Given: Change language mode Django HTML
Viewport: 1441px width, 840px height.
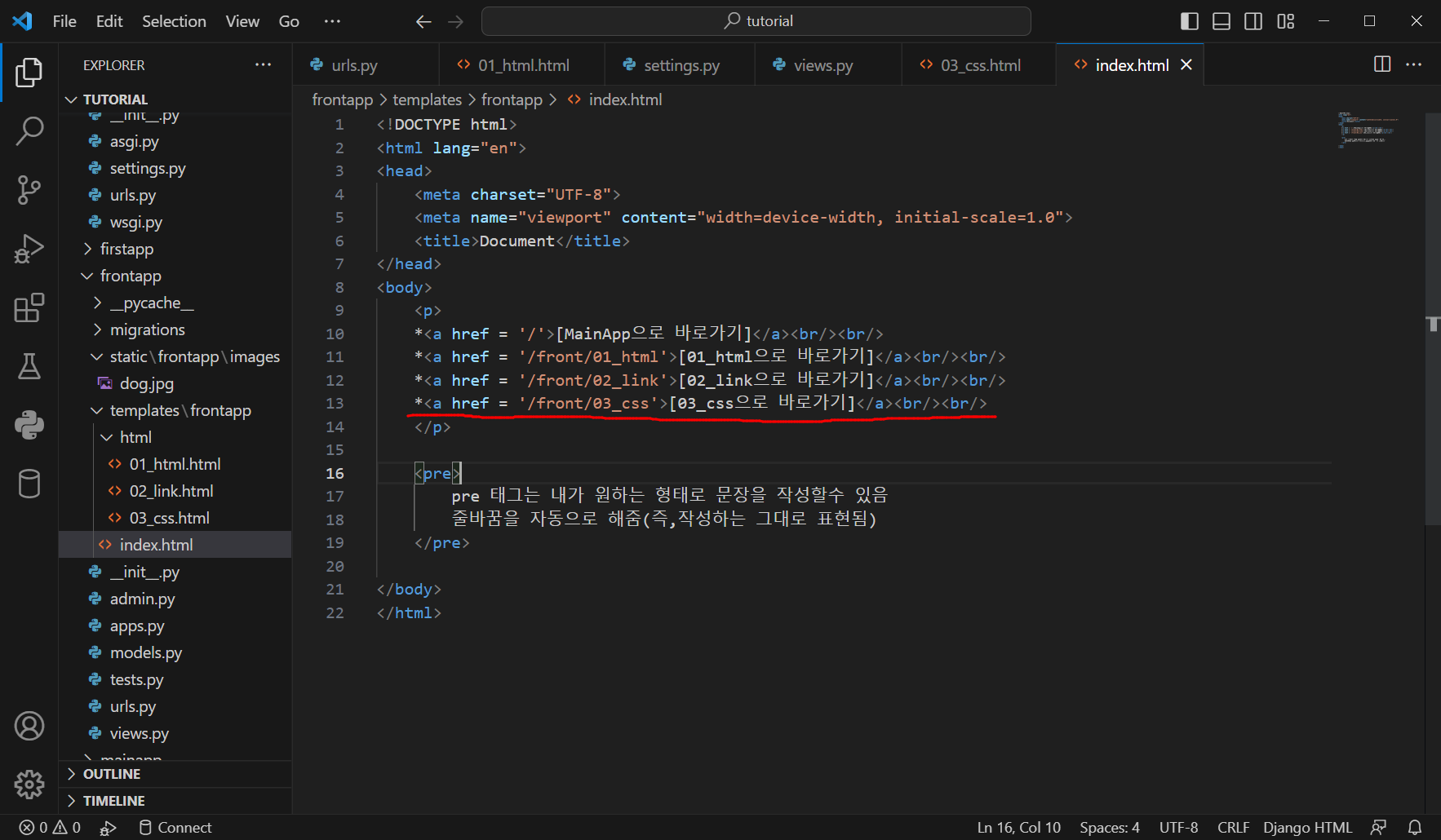Looking at the screenshot, I should click(x=1308, y=827).
